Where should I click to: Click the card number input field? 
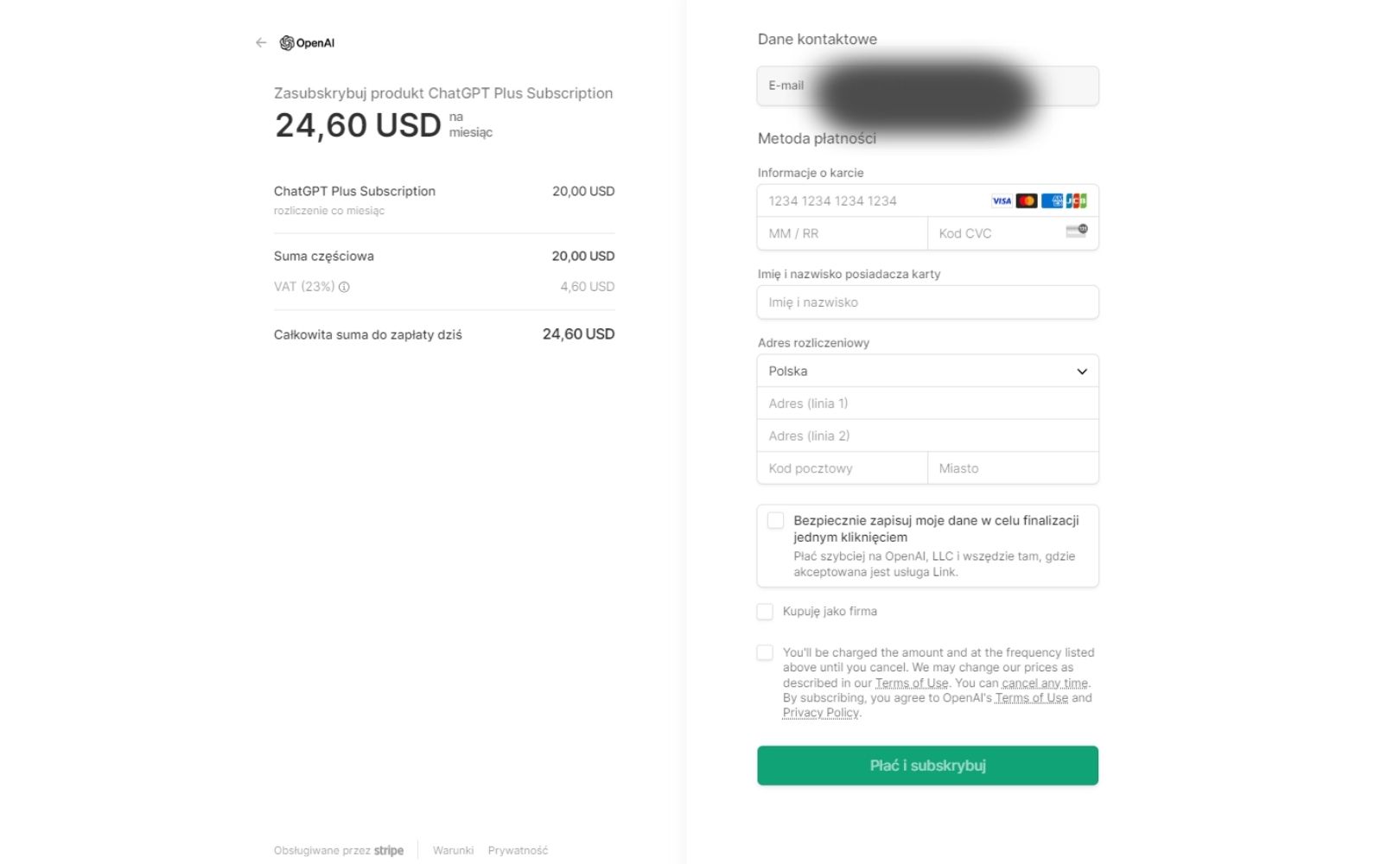[864, 200]
